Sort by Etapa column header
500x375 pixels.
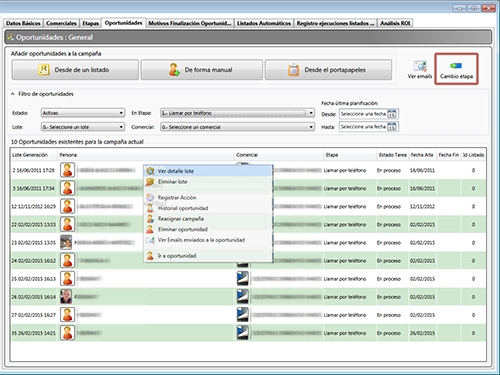[350, 155]
